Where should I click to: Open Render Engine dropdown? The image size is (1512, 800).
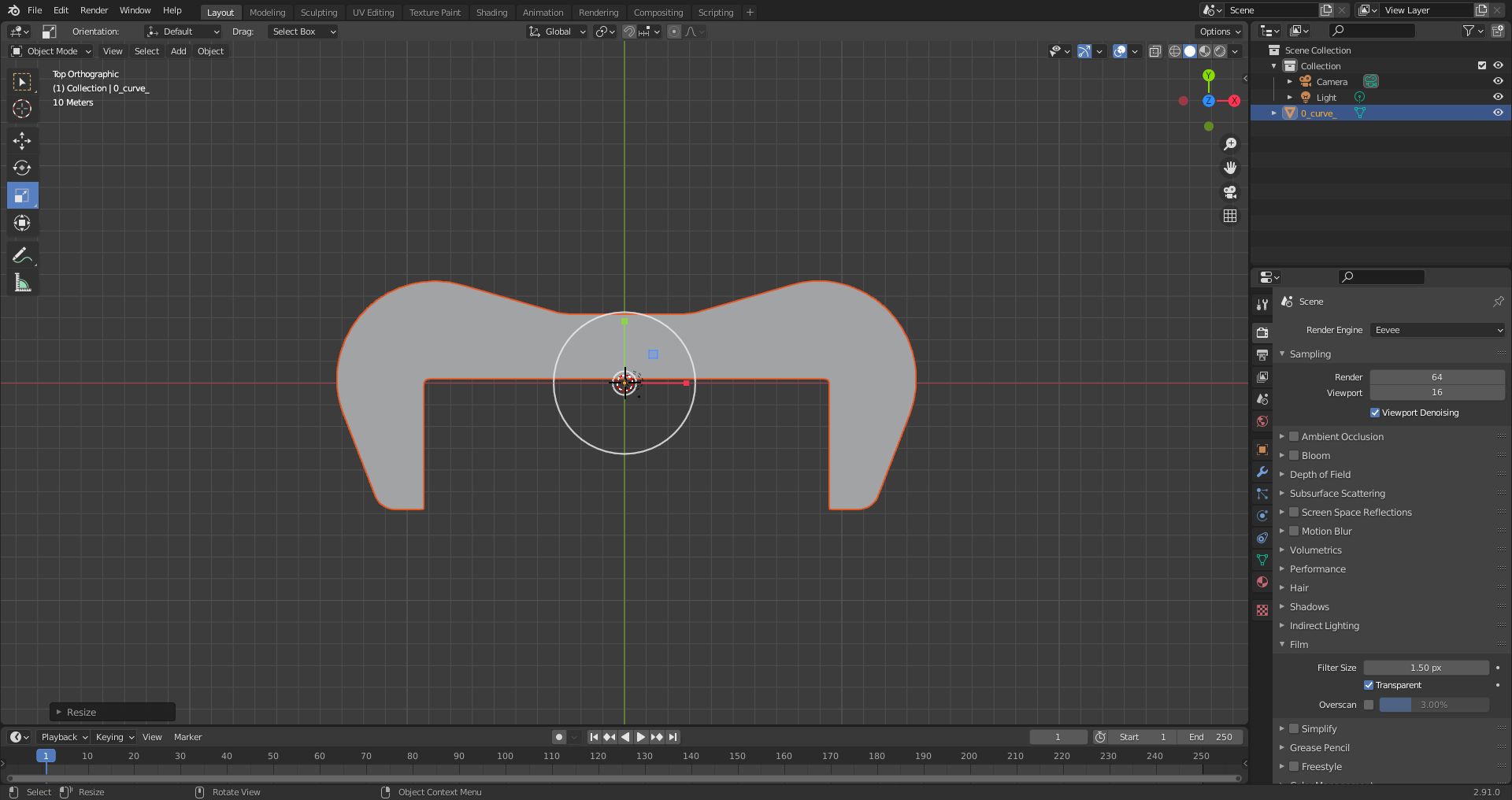point(1437,330)
